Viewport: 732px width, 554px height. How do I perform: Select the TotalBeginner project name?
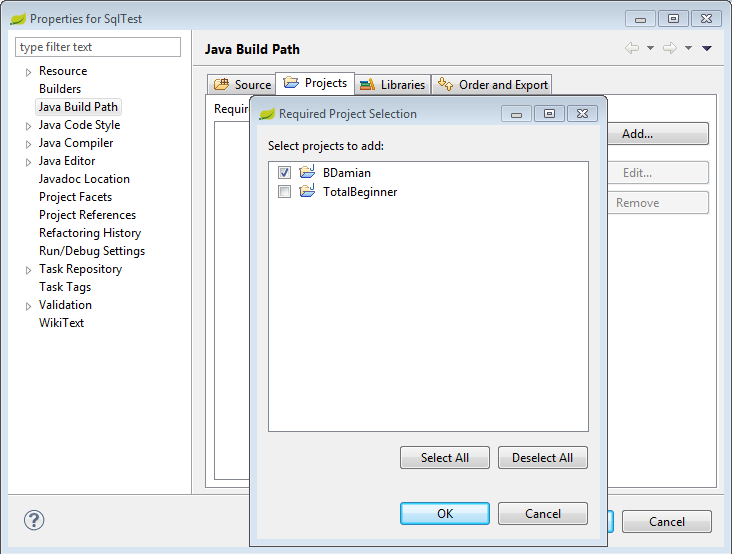tap(360, 192)
